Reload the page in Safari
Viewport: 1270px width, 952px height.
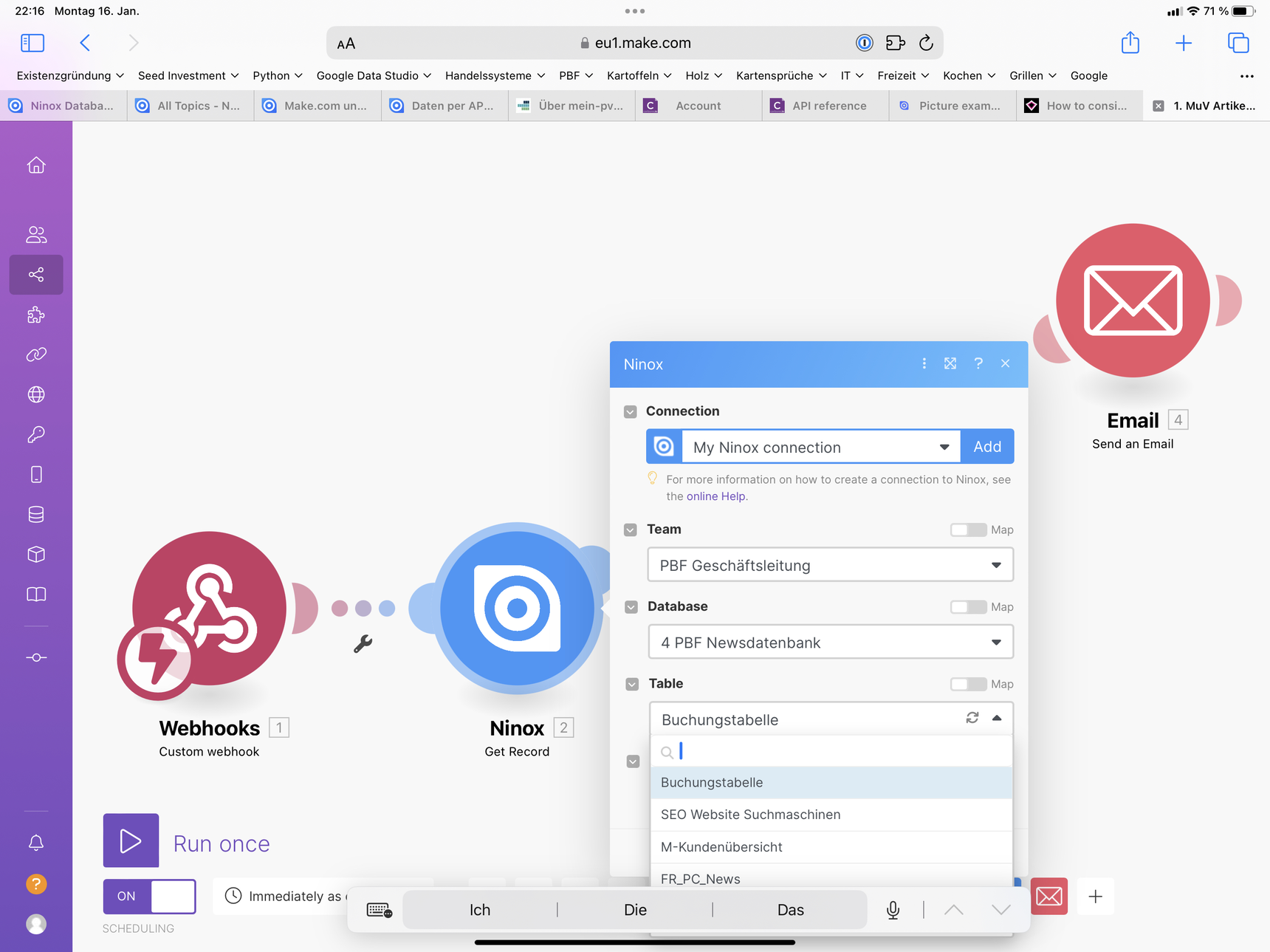coord(926,43)
